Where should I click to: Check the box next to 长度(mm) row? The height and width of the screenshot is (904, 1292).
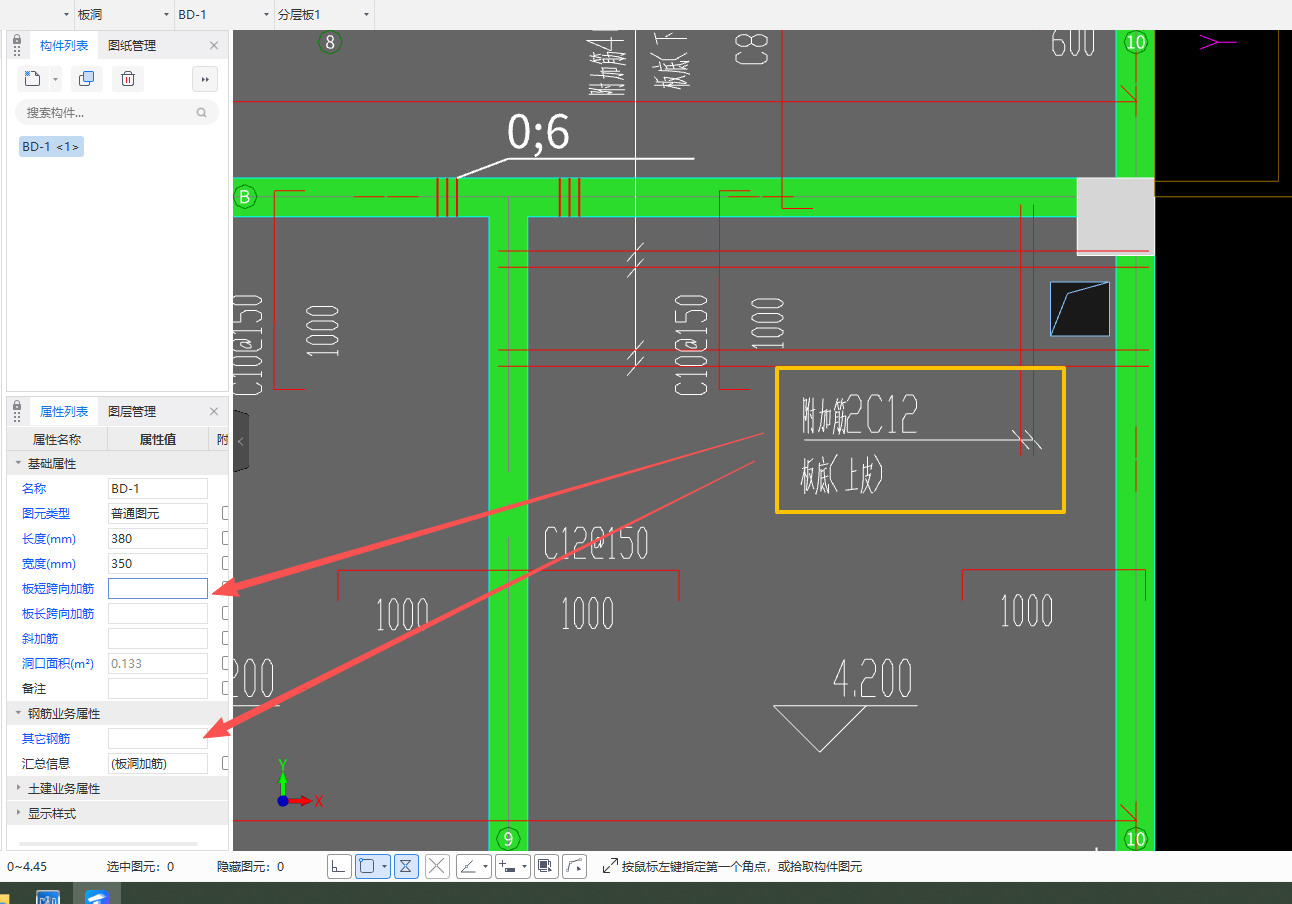click(225, 538)
